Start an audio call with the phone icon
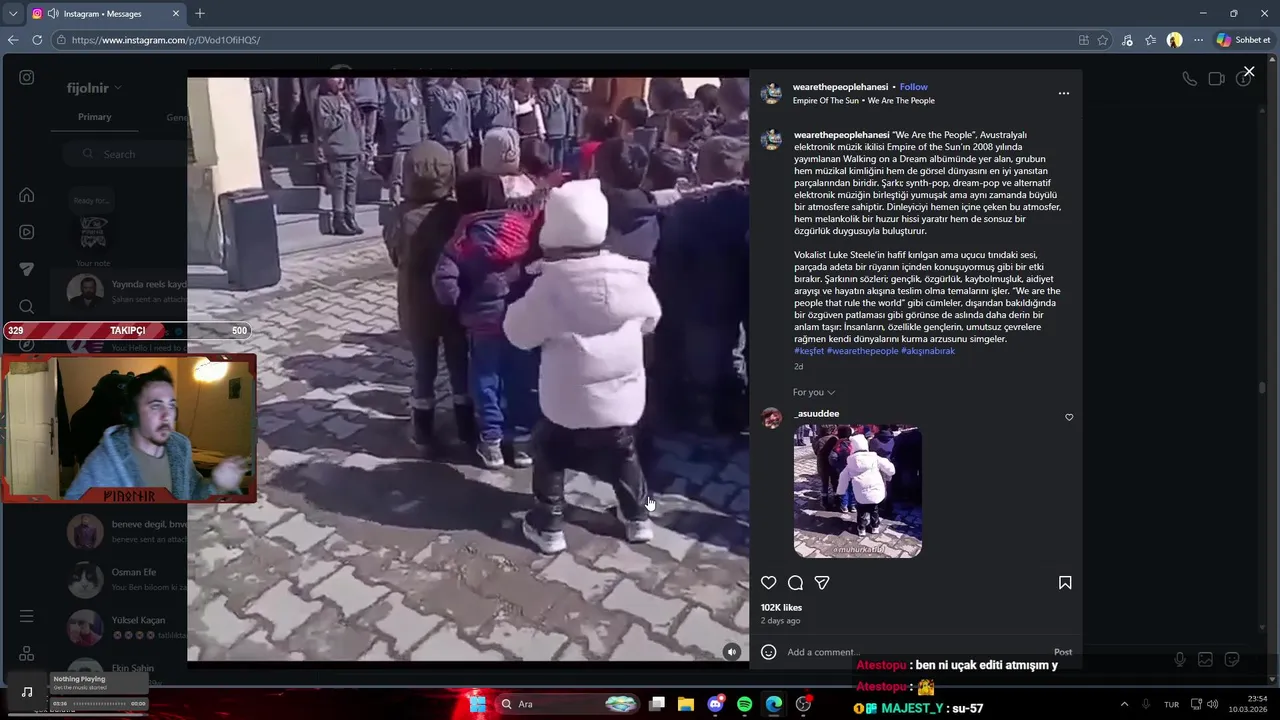Screen dimensions: 1280x720 [1189, 78]
